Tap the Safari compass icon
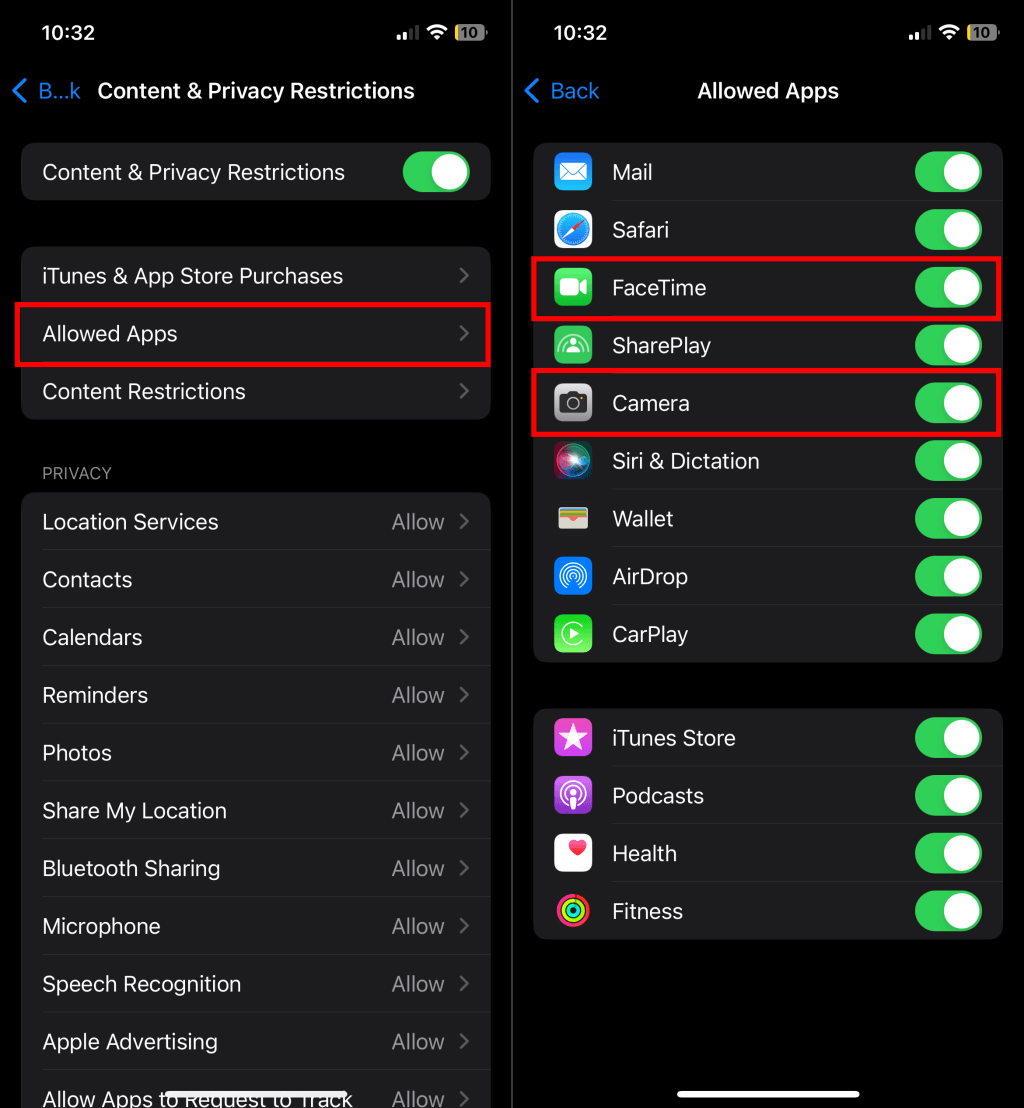 [x=572, y=230]
